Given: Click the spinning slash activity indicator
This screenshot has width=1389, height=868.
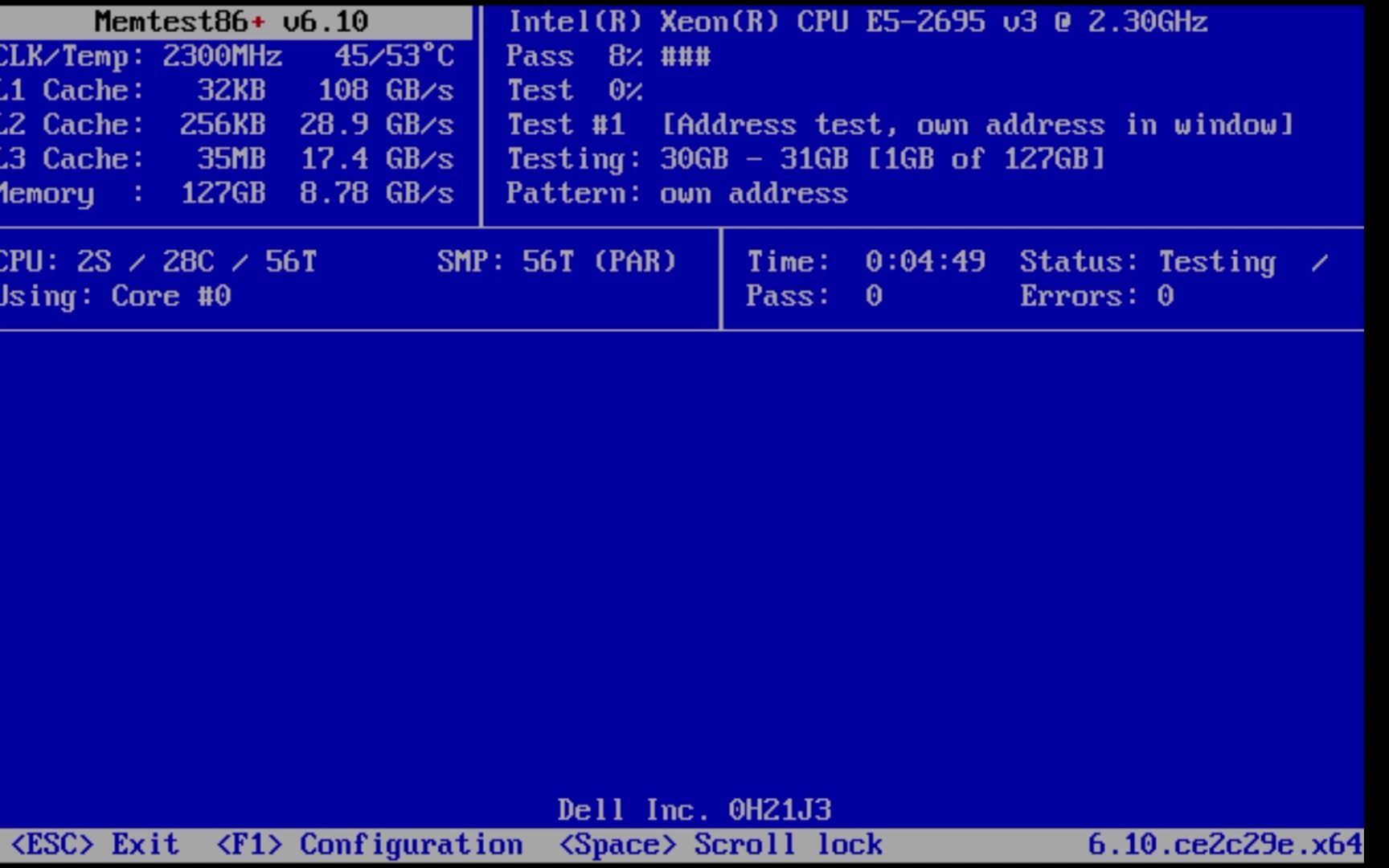Looking at the screenshot, I should pos(1319,263).
